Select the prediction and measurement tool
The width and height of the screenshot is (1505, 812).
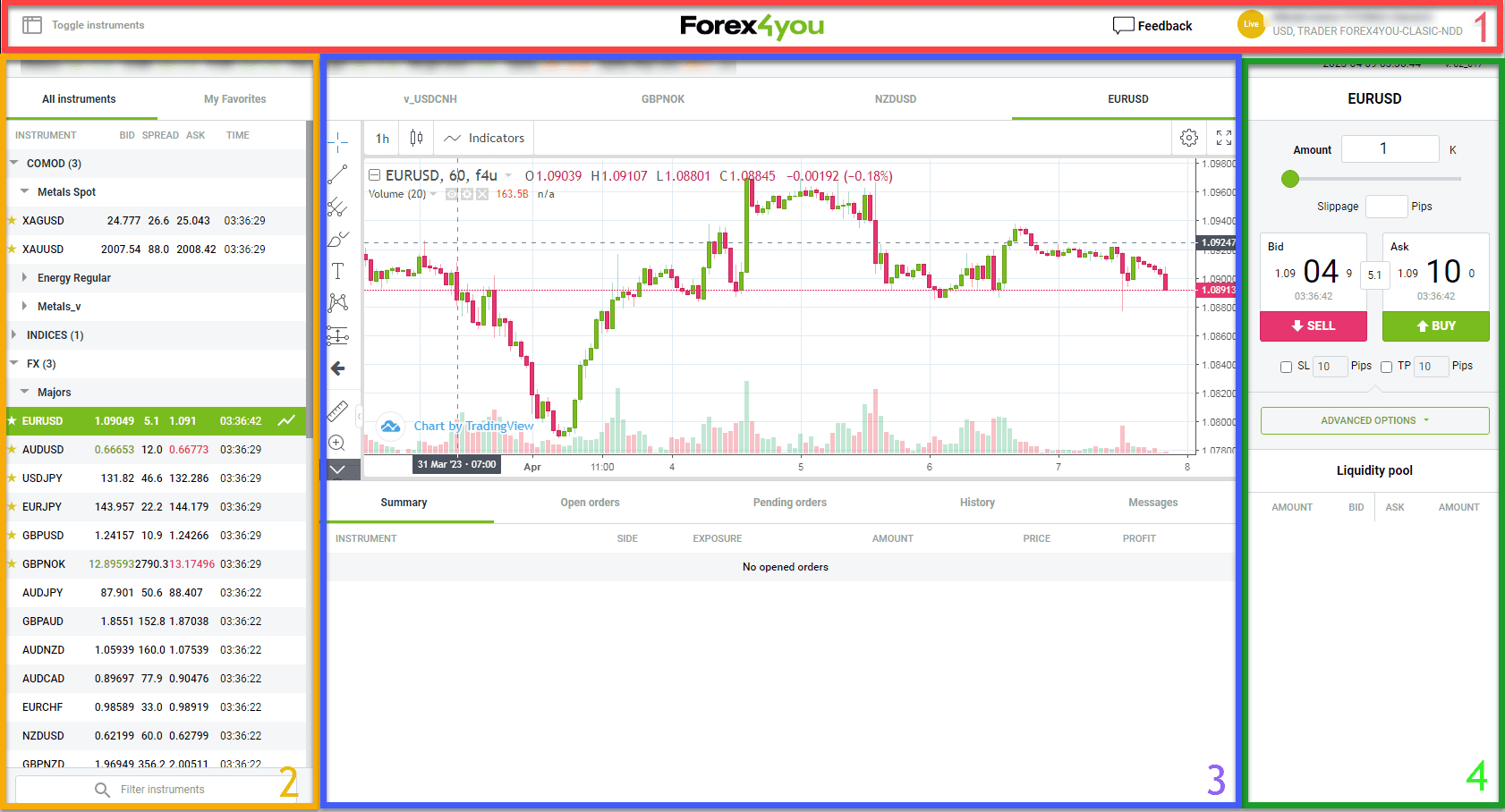(x=338, y=335)
